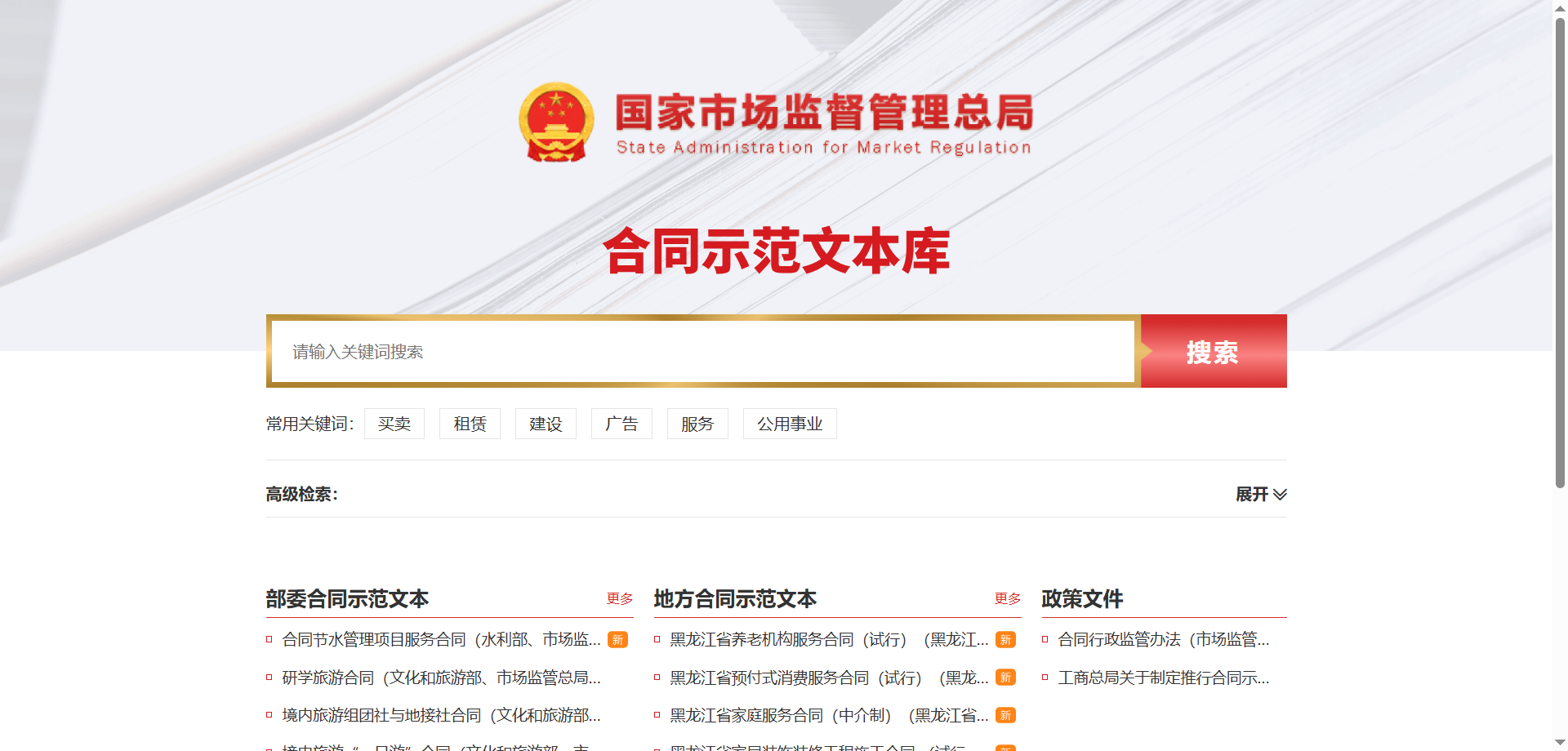Select the 公用事业 keyword tag
Screen dimensions: 1568x751
790,424
